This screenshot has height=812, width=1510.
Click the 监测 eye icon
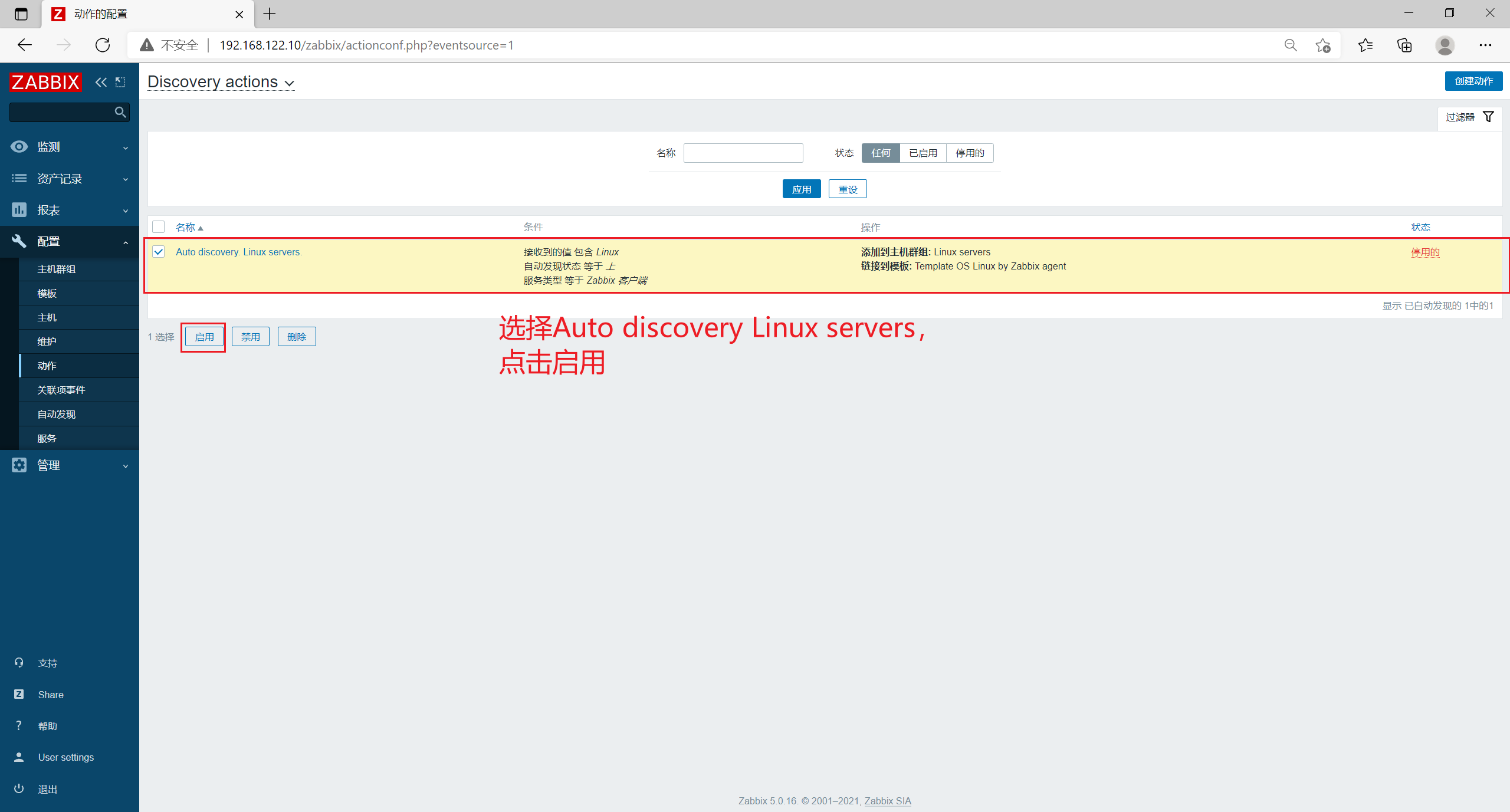coord(19,147)
